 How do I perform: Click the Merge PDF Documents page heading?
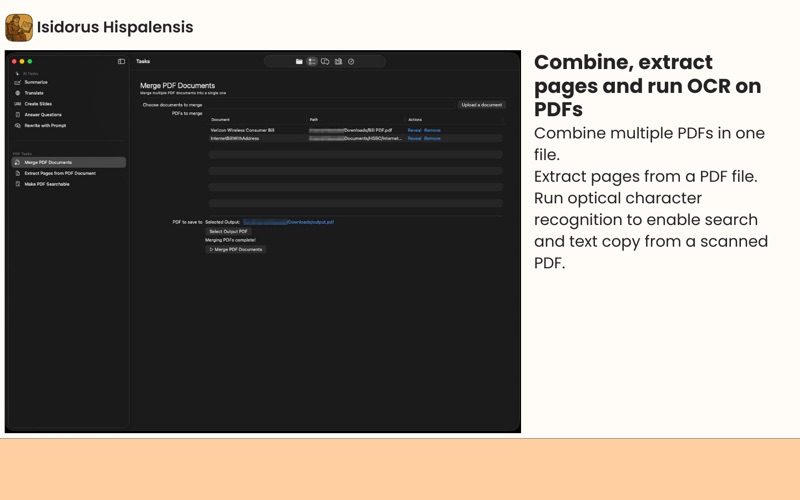pyautogui.click(x=178, y=86)
